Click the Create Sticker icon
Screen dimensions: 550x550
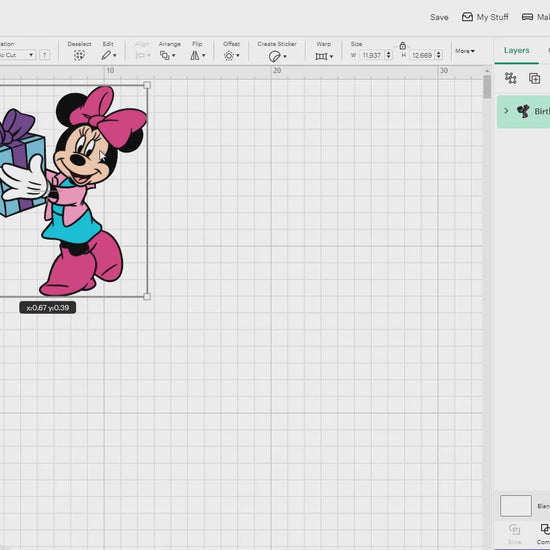pyautogui.click(x=277, y=56)
